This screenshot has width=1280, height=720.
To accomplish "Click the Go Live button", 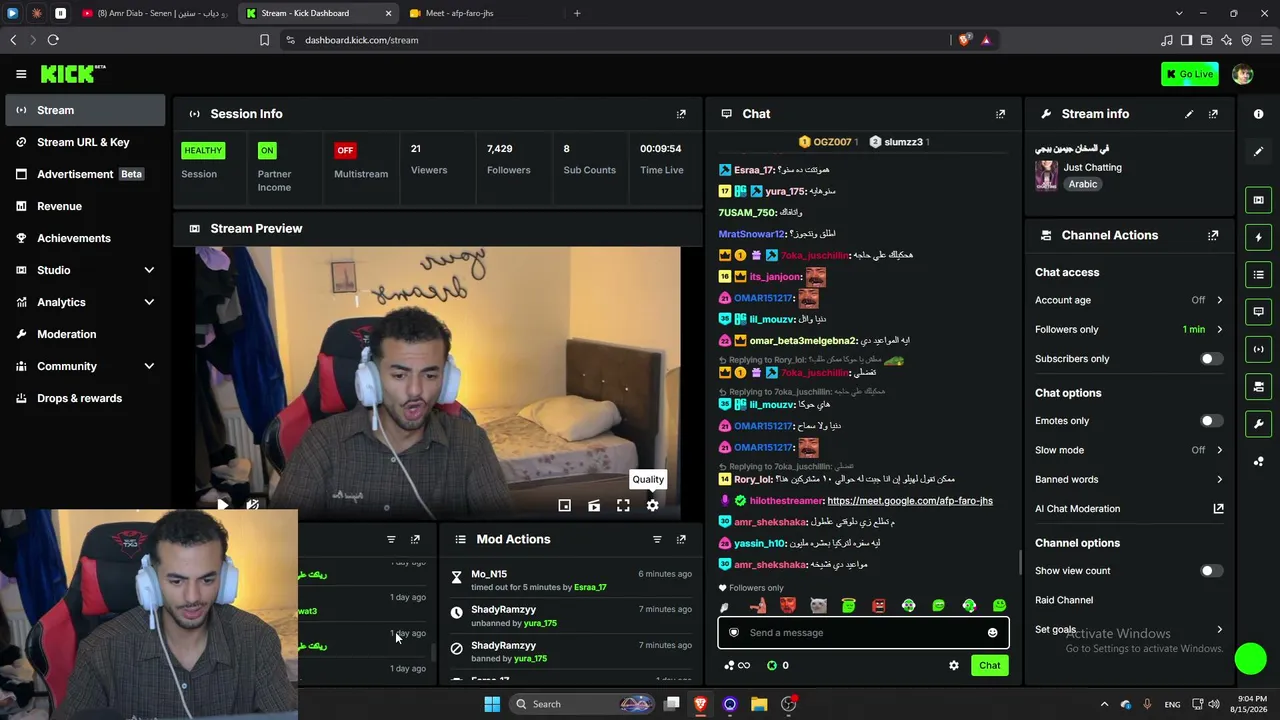I will pyautogui.click(x=1190, y=74).
